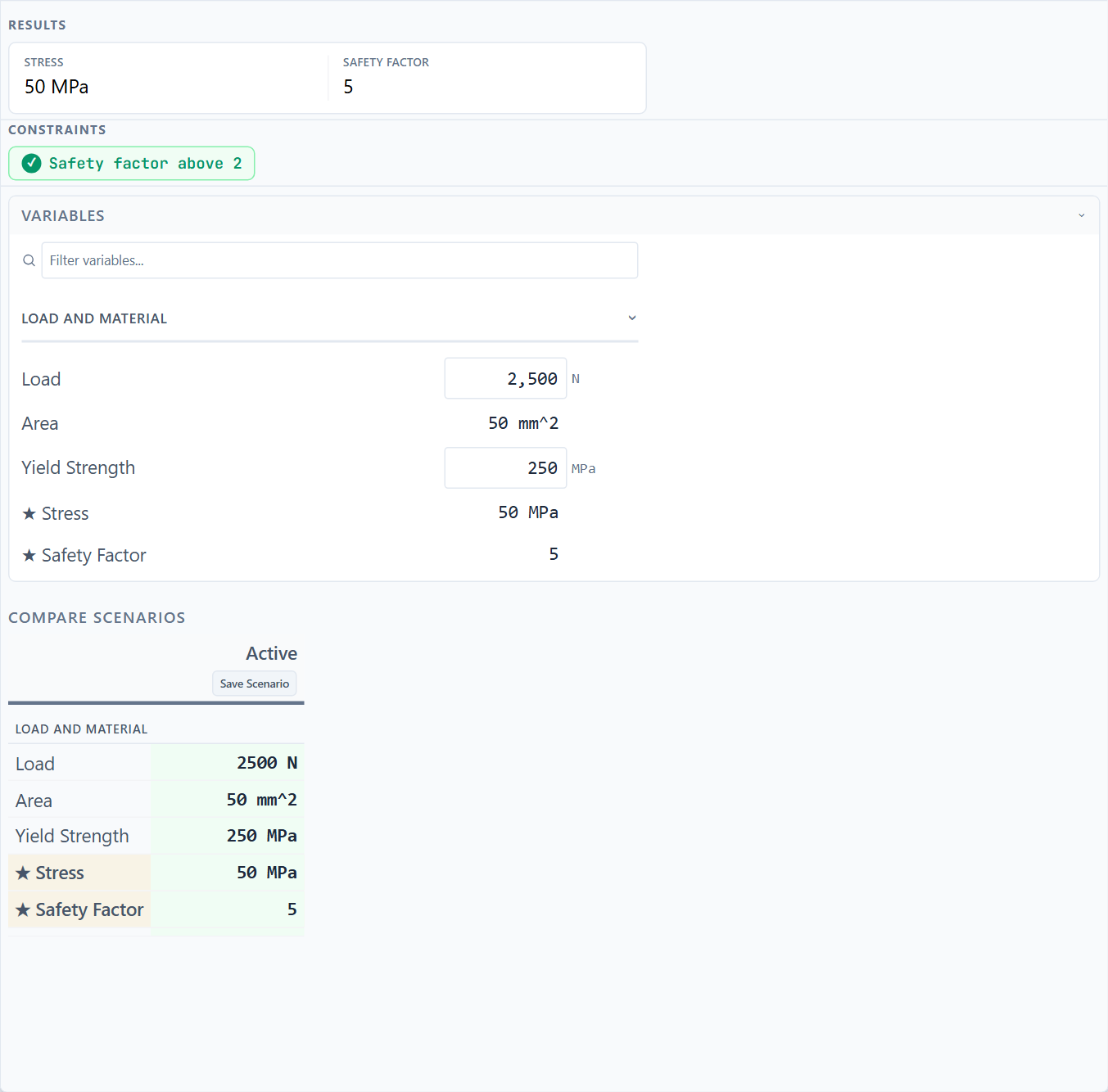
Task: Click the Safety Factor result value 5
Action: [x=348, y=87]
